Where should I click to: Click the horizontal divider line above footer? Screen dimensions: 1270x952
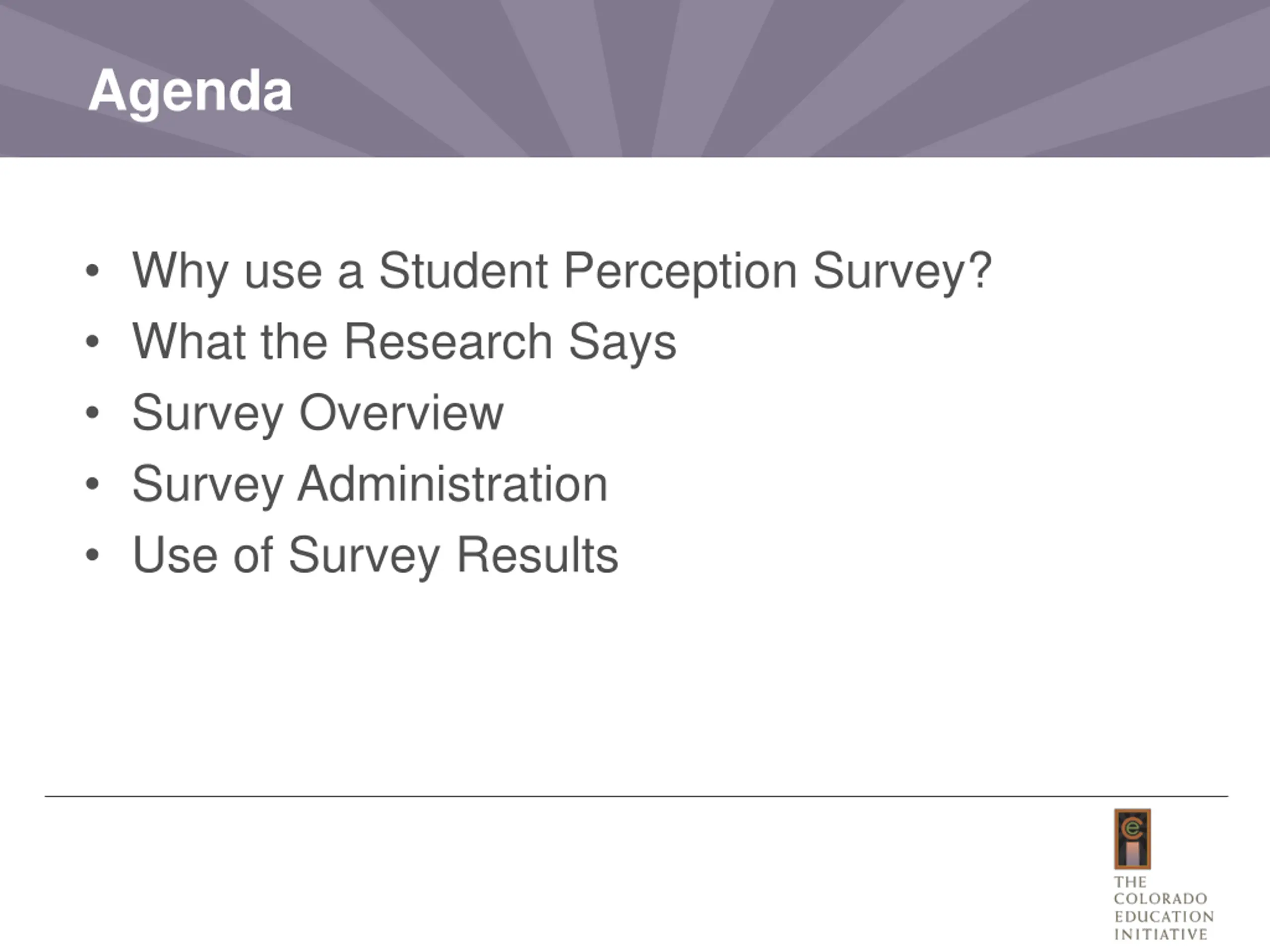click(x=636, y=796)
